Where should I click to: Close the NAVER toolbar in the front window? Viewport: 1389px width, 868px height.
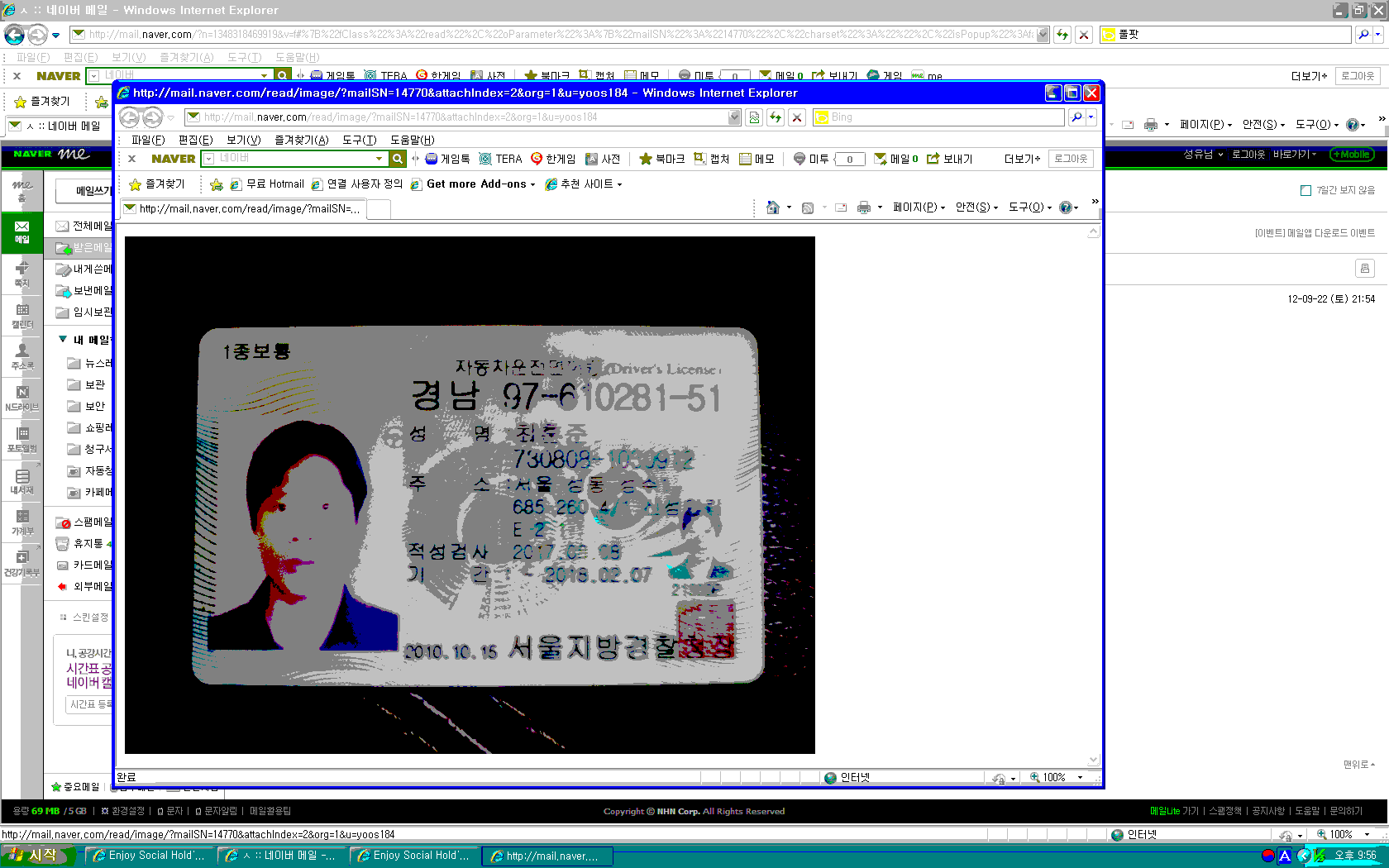click(131, 159)
